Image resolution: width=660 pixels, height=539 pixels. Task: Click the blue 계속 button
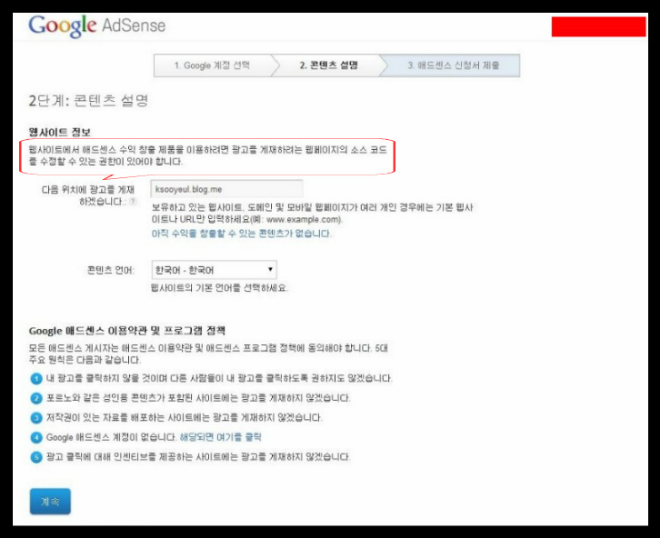tap(50, 501)
